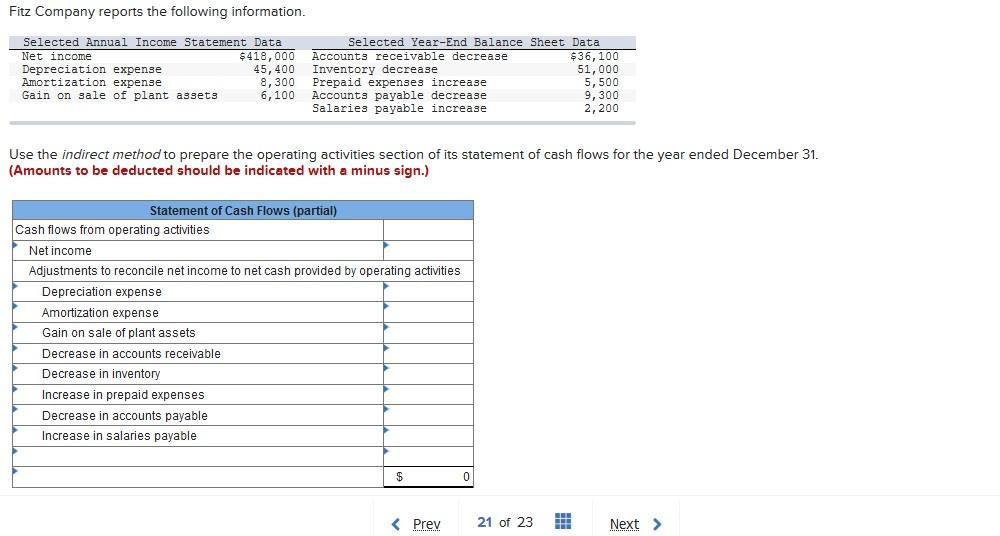Go back with the Prev link

click(x=427, y=524)
